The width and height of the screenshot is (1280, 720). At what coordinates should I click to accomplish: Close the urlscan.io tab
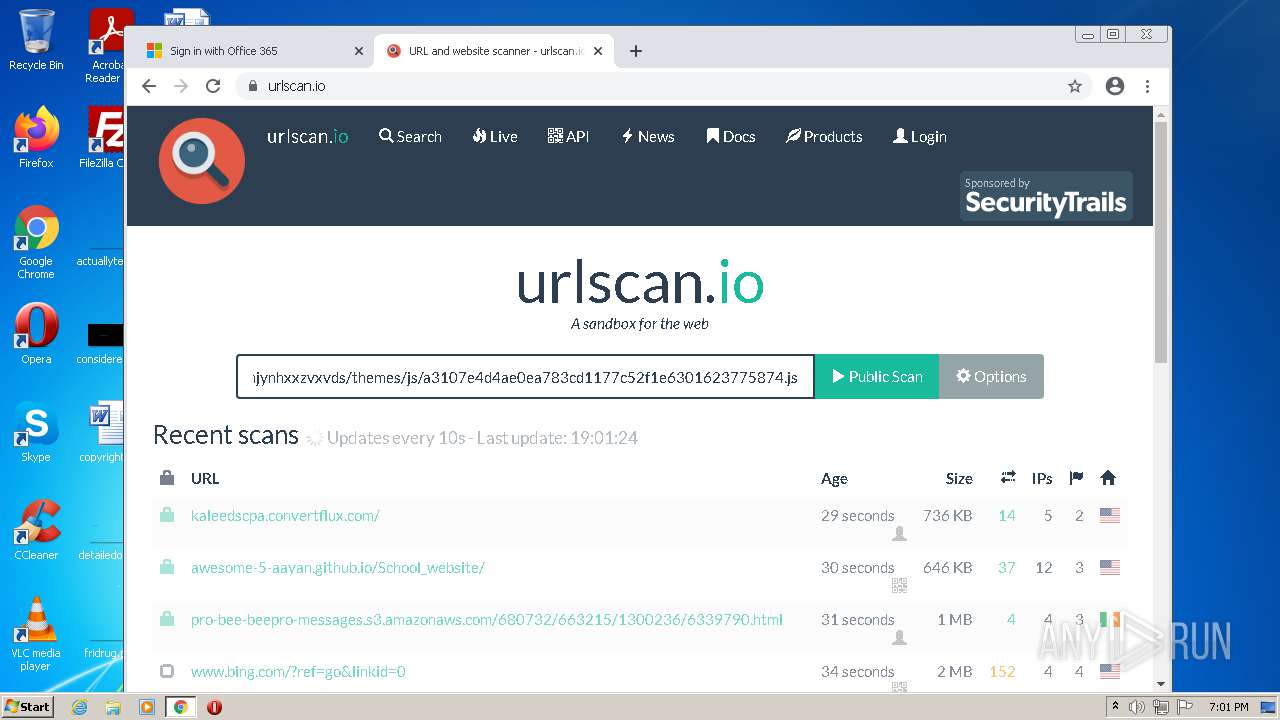click(x=598, y=51)
